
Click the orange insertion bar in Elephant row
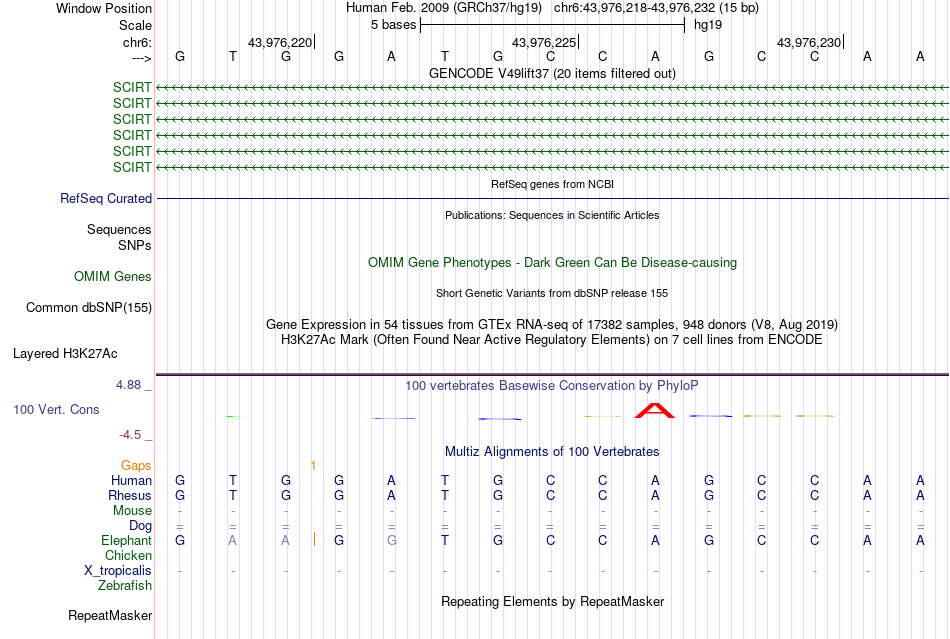click(x=314, y=539)
